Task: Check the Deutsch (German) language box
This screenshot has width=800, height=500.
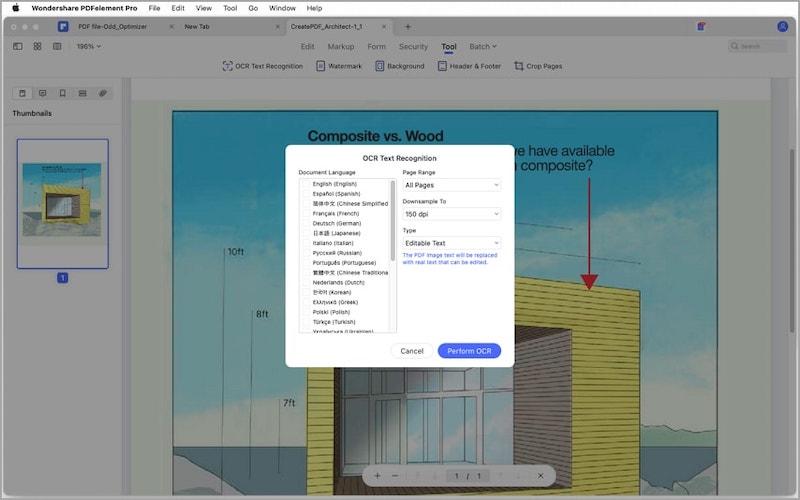Action: click(x=306, y=223)
